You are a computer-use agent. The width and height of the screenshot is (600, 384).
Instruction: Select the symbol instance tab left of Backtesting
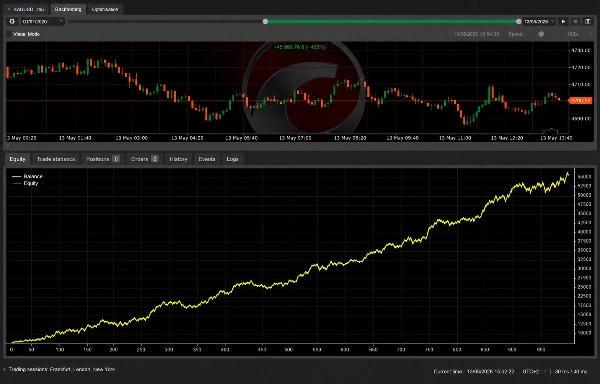(x=26, y=9)
